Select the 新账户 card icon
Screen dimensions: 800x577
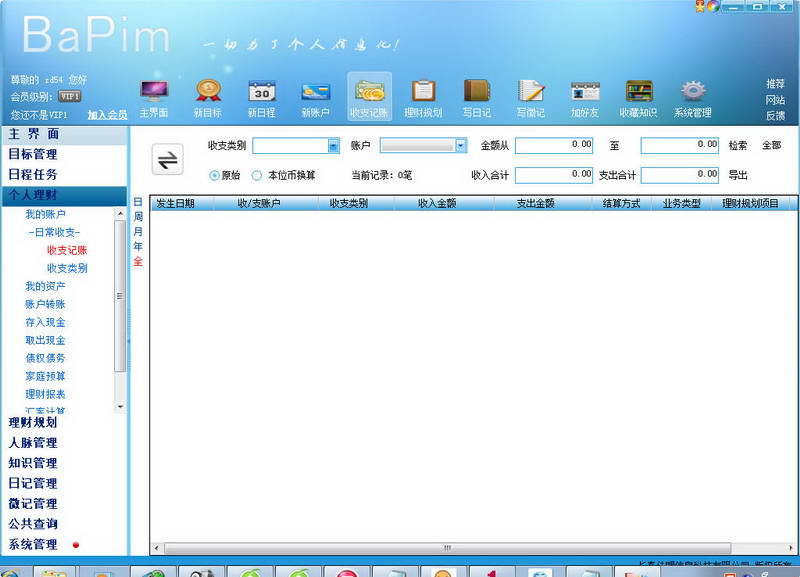tap(315, 92)
